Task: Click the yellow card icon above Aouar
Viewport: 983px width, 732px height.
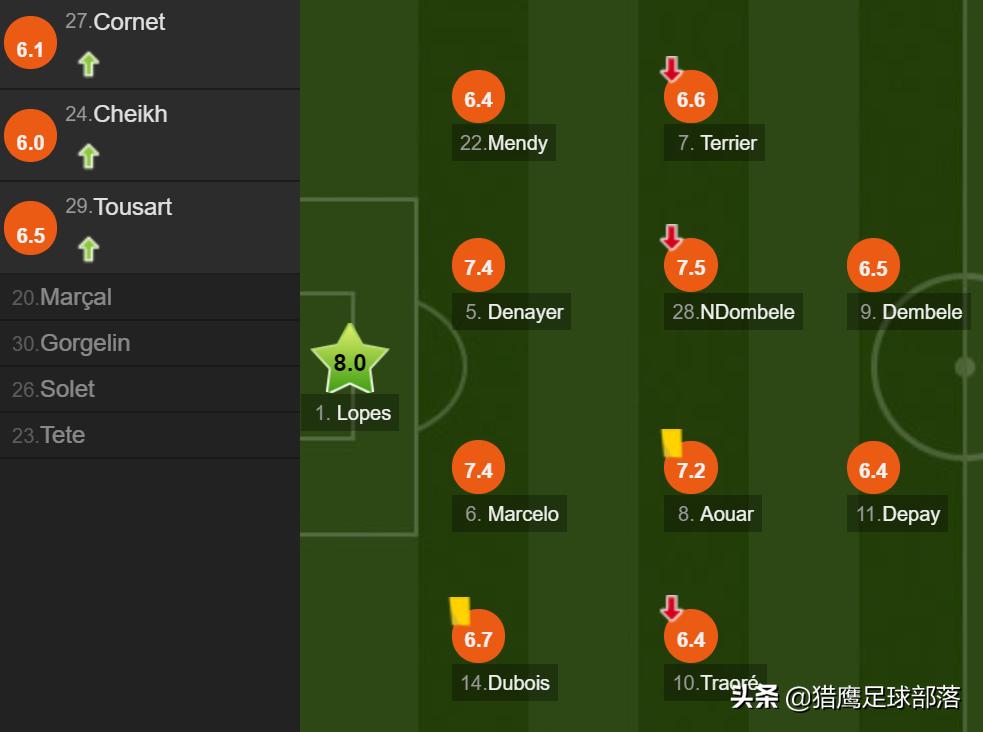Action: (x=672, y=443)
